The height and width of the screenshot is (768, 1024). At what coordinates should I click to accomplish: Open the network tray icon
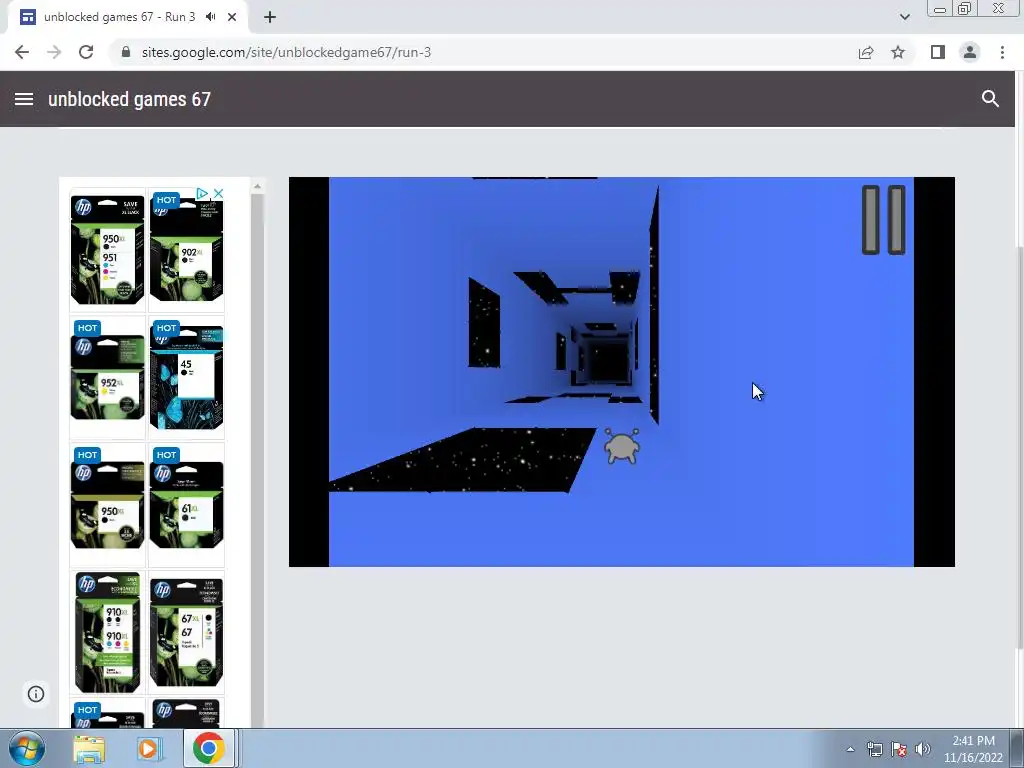tap(874, 749)
